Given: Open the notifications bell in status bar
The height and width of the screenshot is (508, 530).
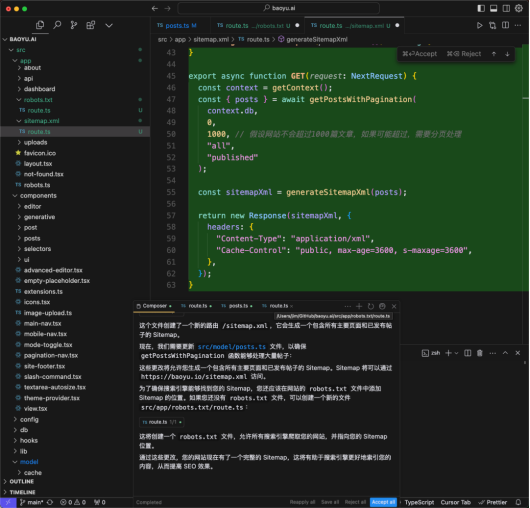Looking at the screenshot, I should pyautogui.click(x=518, y=502).
